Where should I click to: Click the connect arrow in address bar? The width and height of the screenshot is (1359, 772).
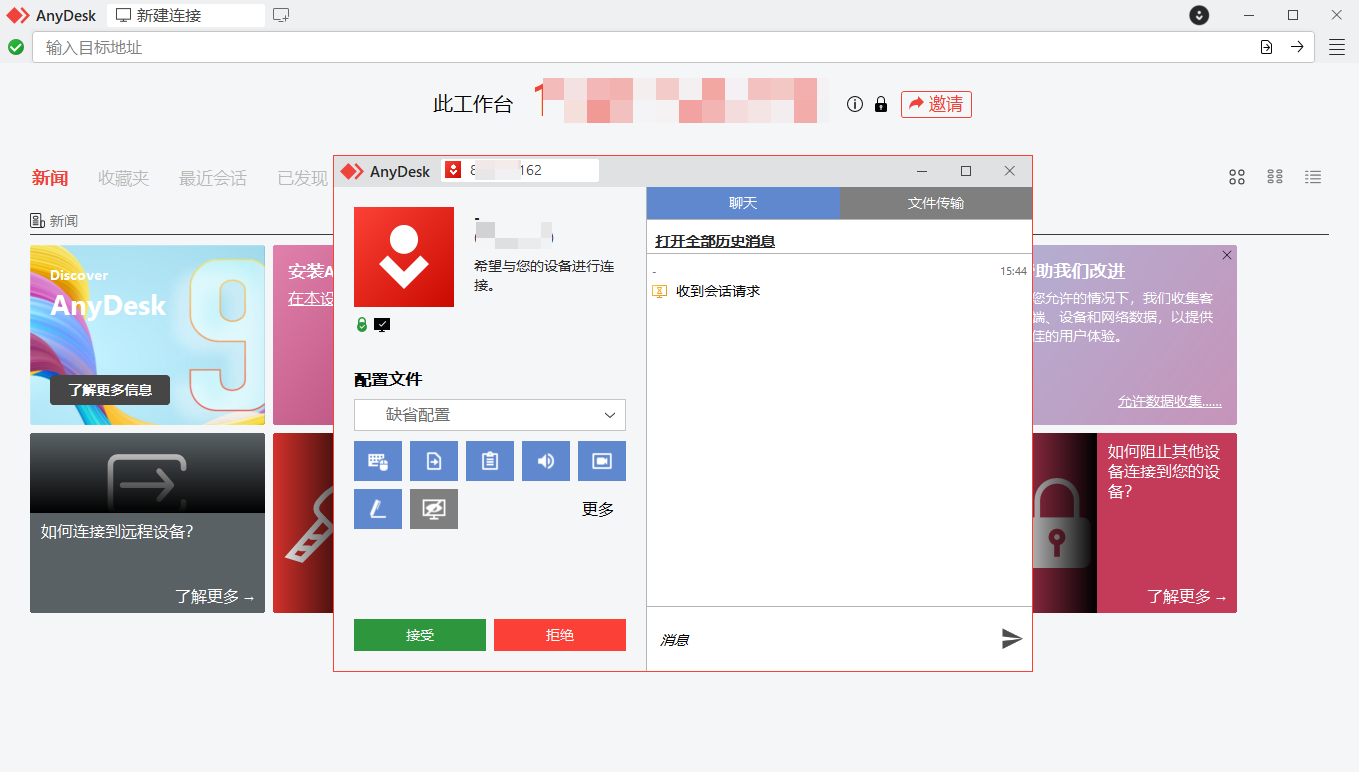click(x=1297, y=47)
